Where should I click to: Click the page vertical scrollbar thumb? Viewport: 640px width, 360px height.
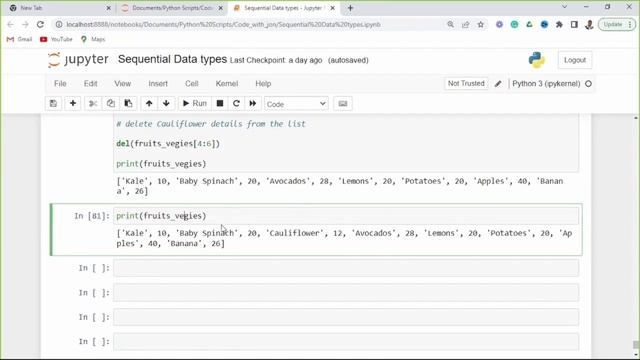point(636,345)
